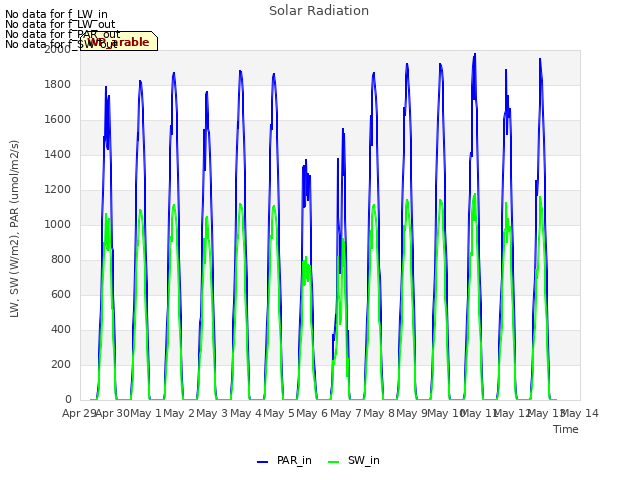Click the 'No data for f_PAR_out' message
The height and width of the screenshot is (480, 640).
click(x=62, y=34)
